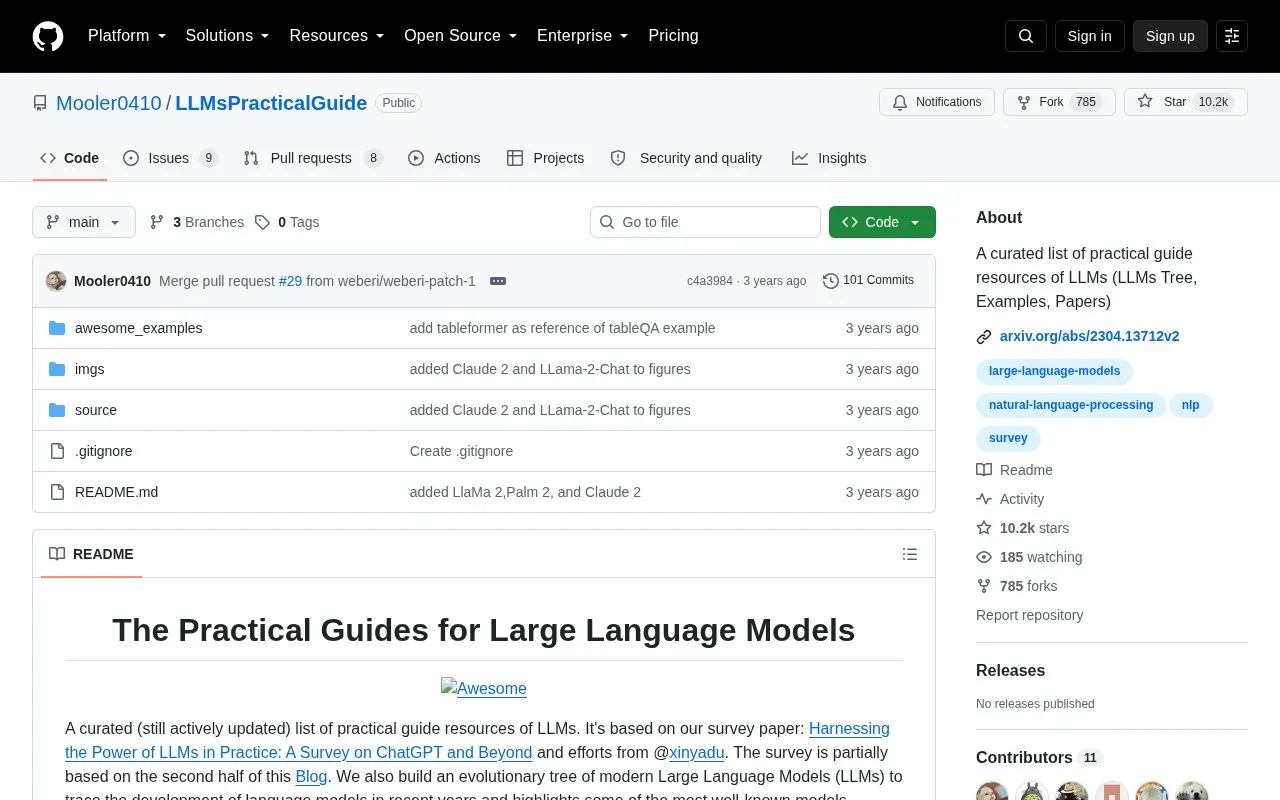The width and height of the screenshot is (1280, 800).
Task: View the 3 Branches link
Action: click(197, 222)
